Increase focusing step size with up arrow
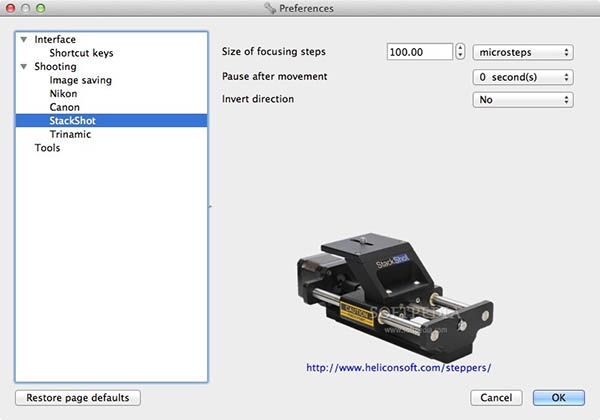This screenshot has width=600, height=420. tap(460, 47)
